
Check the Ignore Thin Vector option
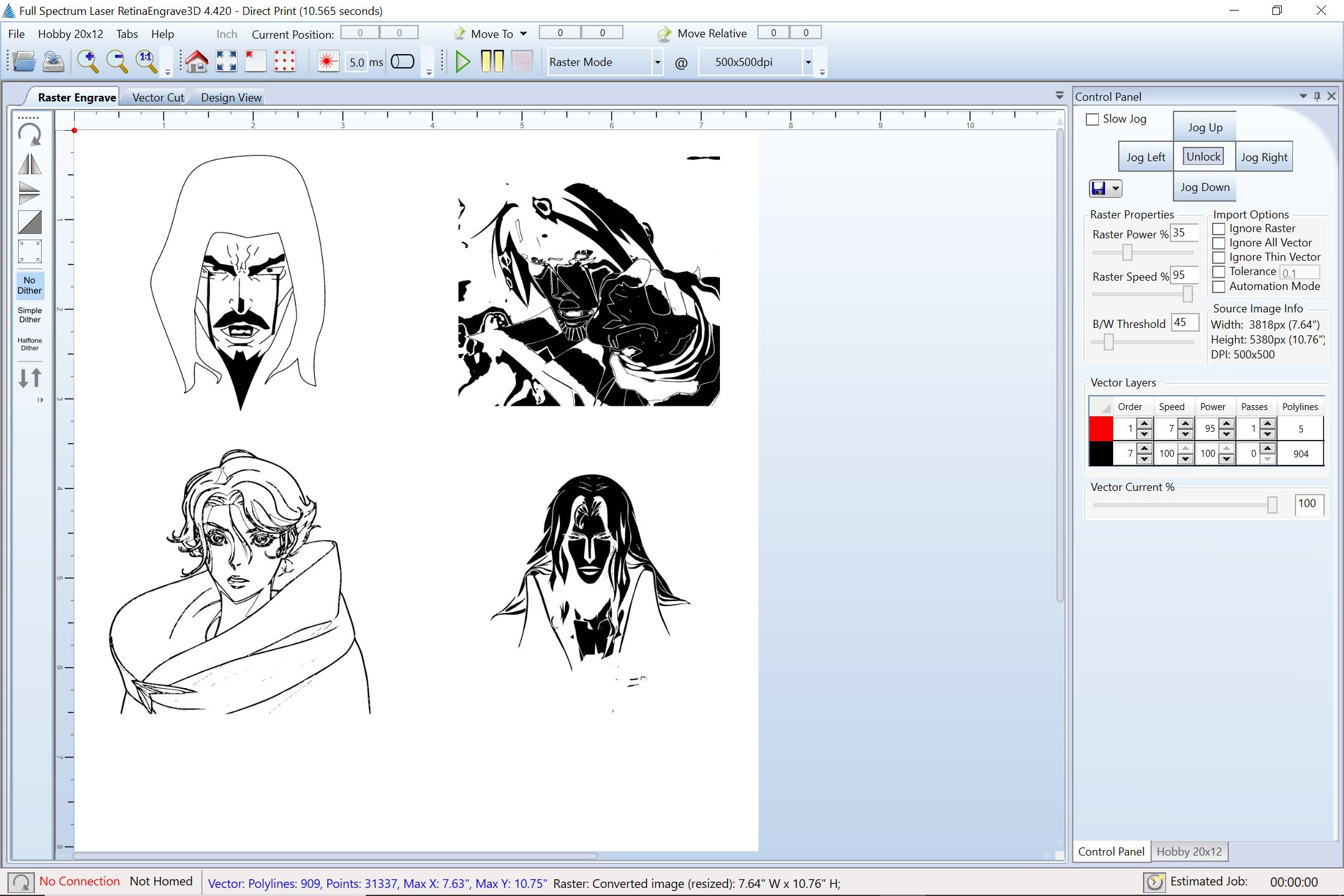pos(1219,258)
